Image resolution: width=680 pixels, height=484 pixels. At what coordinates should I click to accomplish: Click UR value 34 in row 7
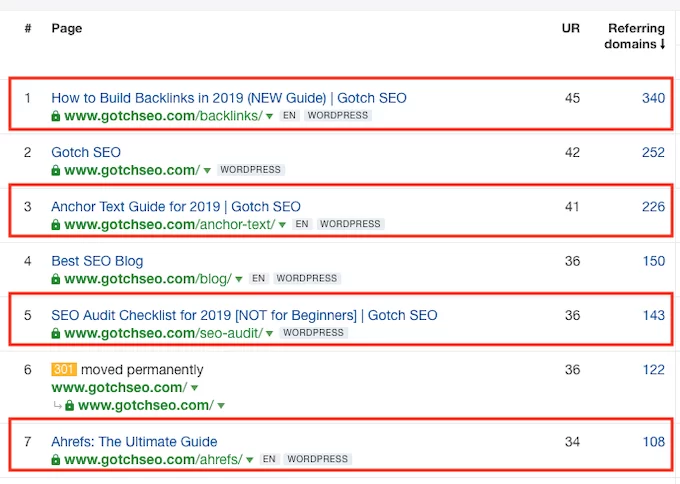tap(572, 441)
